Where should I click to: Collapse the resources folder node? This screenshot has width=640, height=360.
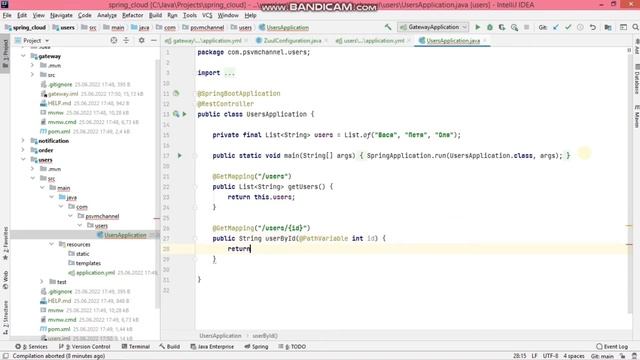51,244
